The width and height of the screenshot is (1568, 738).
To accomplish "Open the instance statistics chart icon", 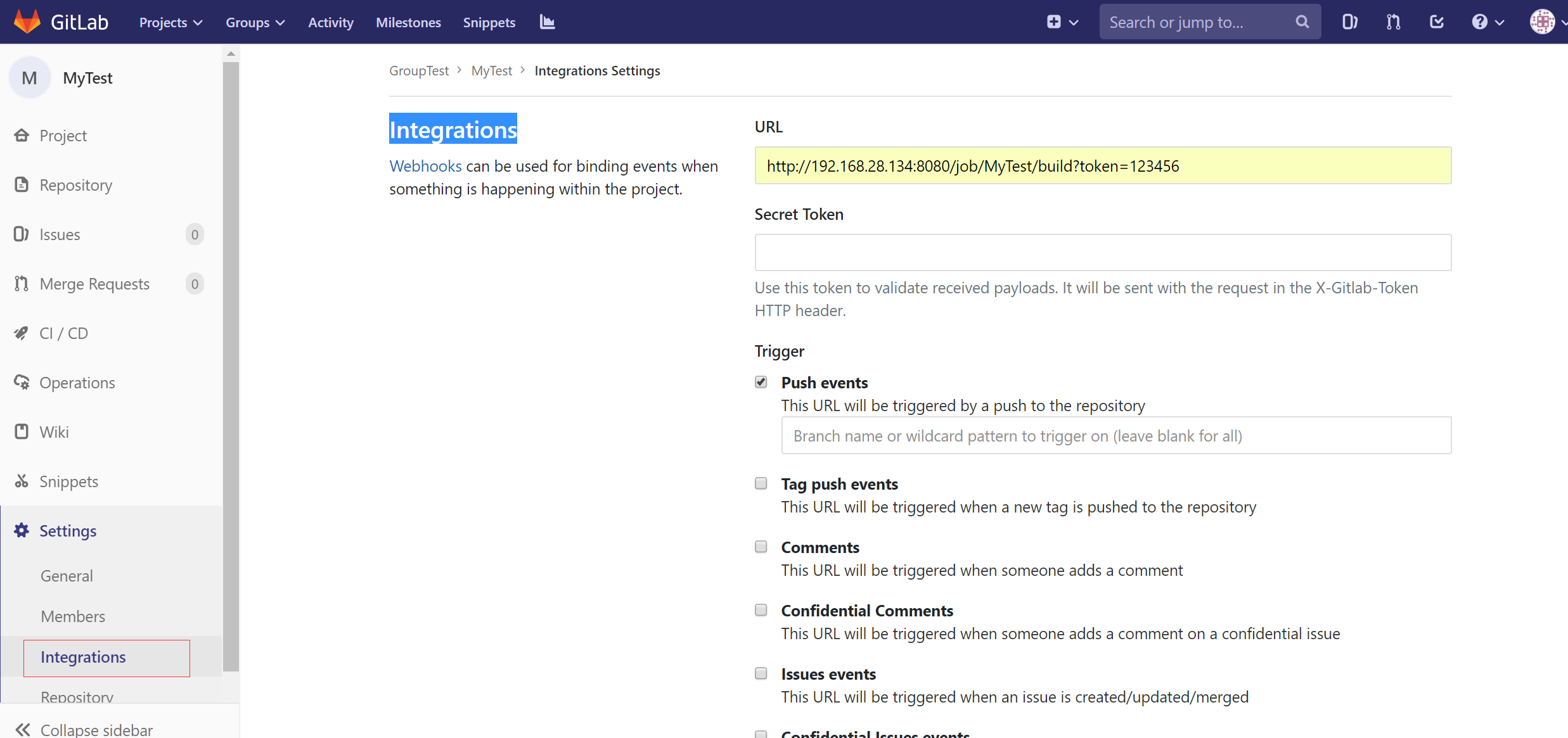I will pos(547,22).
